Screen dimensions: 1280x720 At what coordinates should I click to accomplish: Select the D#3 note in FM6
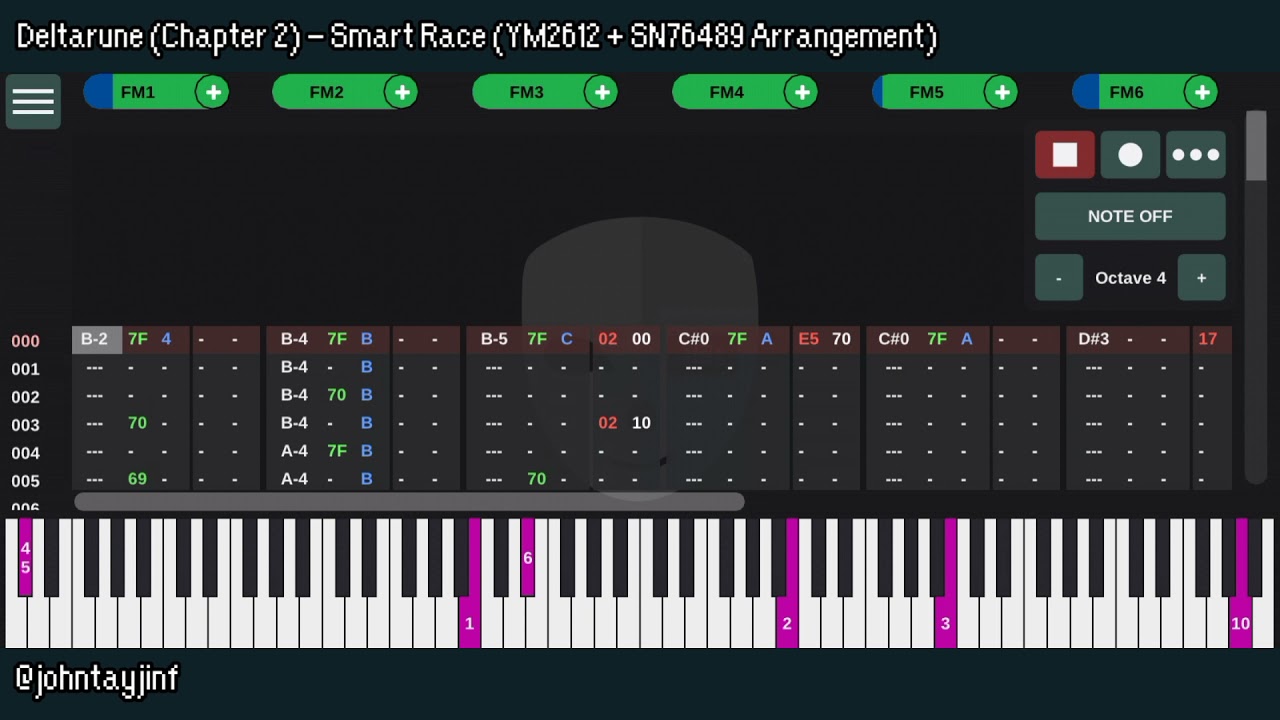point(1094,339)
